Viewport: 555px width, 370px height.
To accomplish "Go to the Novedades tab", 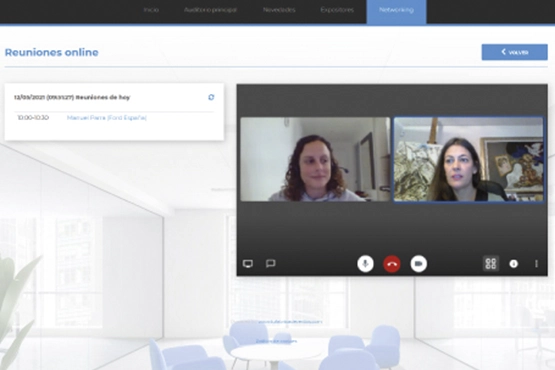I will pyautogui.click(x=279, y=10).
